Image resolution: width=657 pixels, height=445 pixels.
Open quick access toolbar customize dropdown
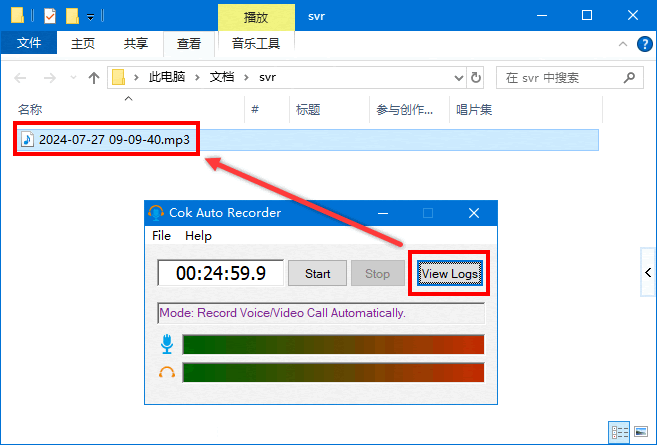point(91,16)
